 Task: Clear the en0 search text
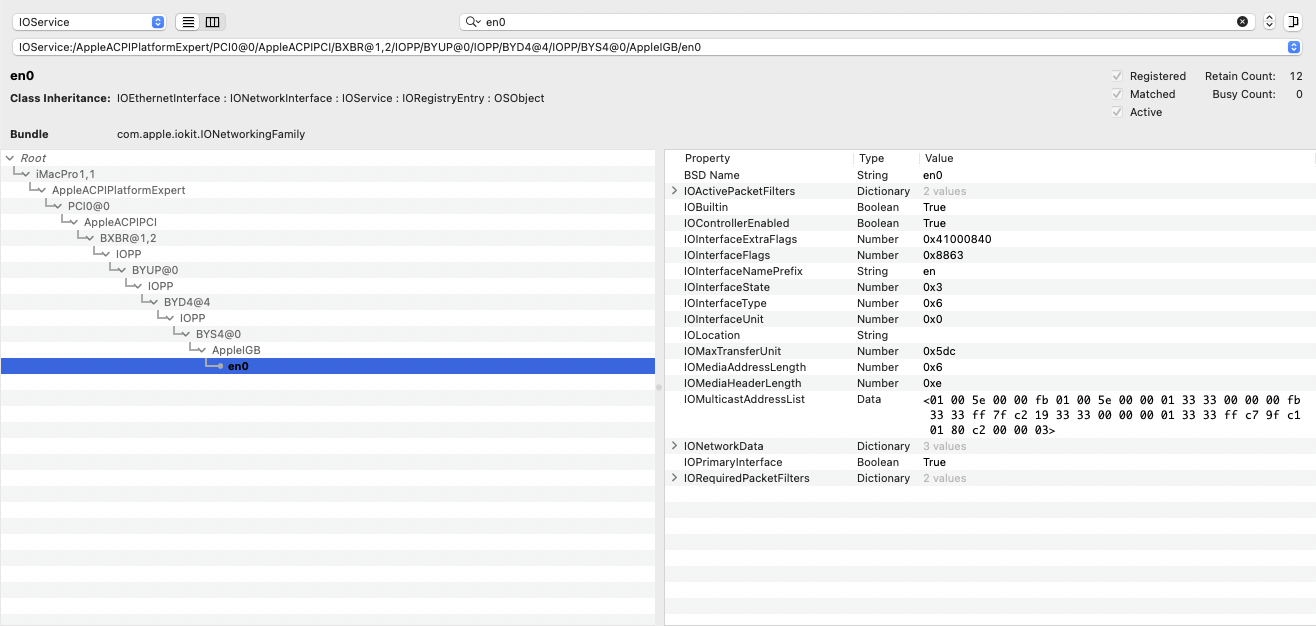point(1242,21)
